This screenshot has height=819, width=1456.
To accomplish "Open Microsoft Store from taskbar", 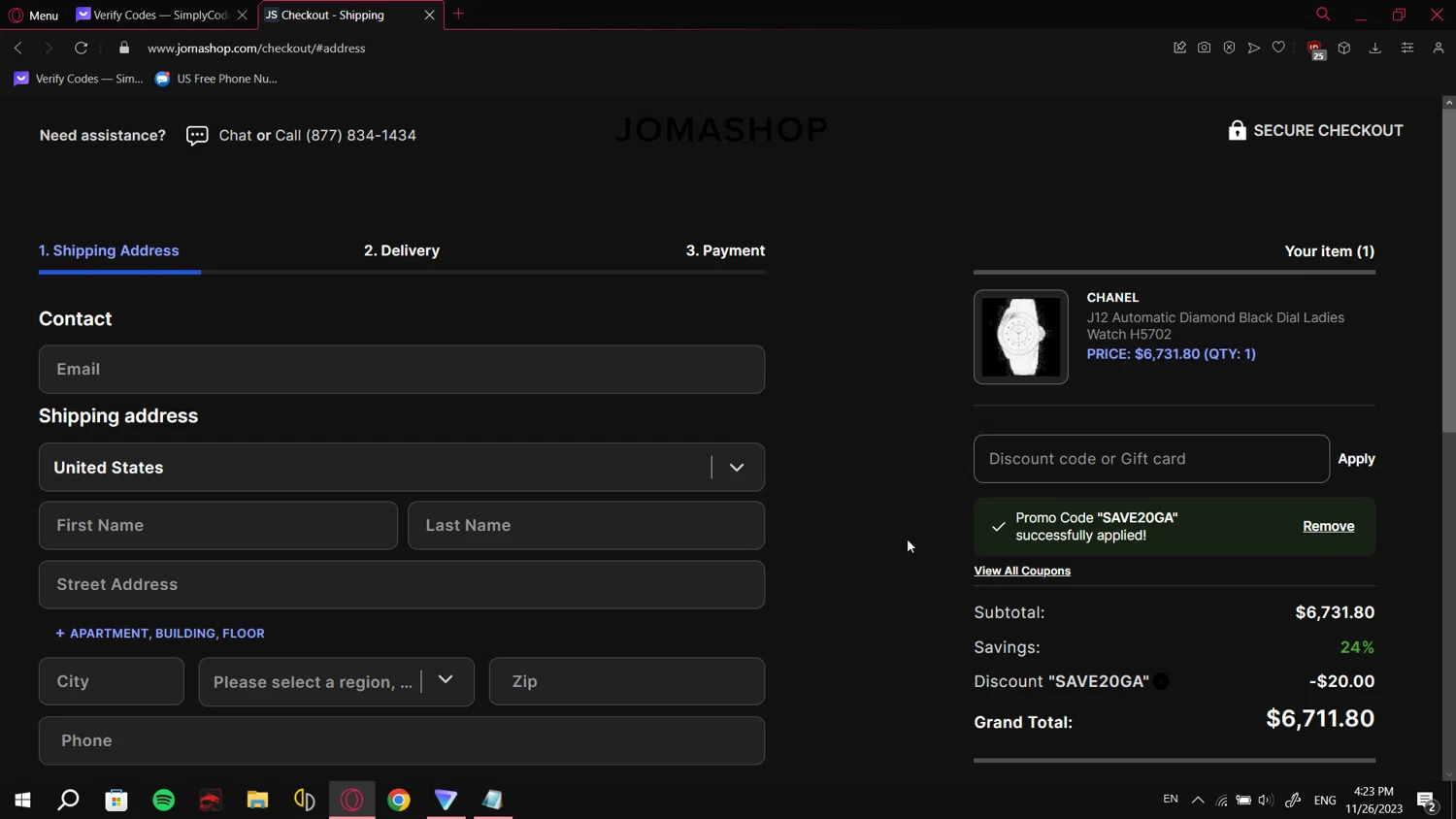I will tap(116, 800).
